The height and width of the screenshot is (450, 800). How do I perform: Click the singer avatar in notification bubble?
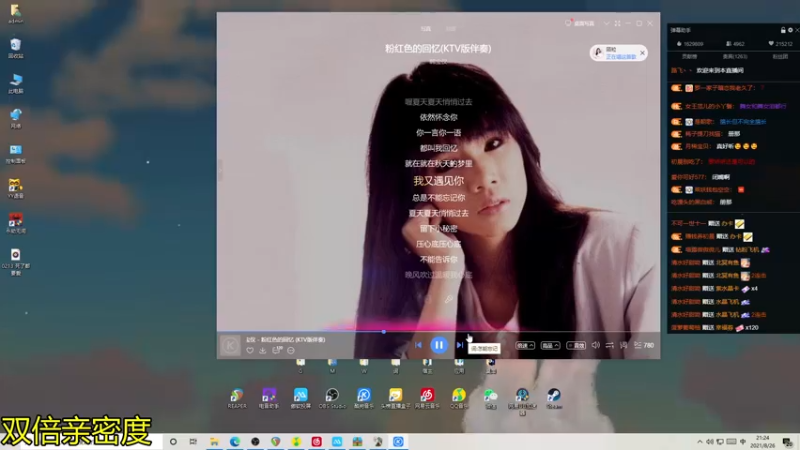(x=598, y=53)
